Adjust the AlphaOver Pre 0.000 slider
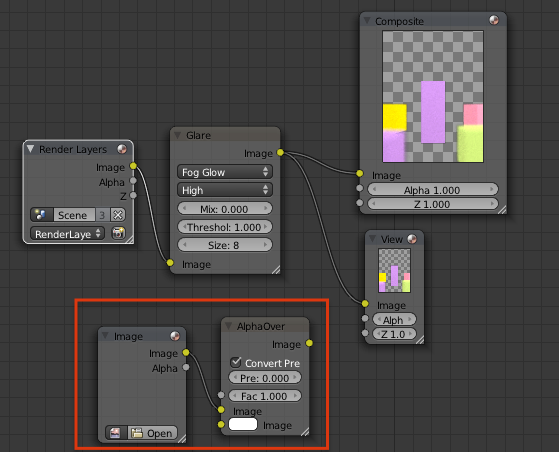559x452 pixels. click(265, 377)
